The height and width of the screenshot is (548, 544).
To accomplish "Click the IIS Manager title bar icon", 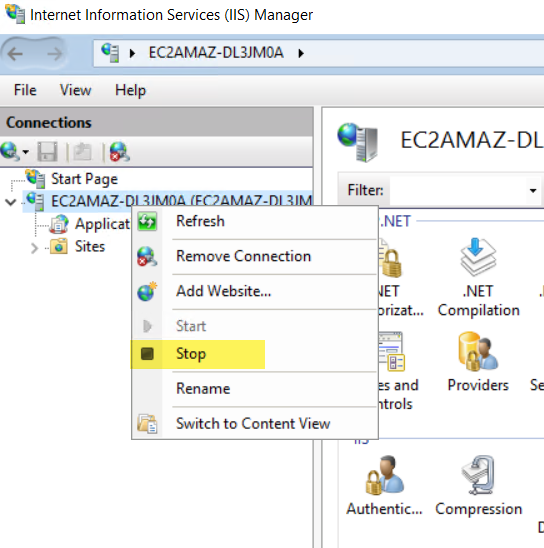I will tap(15, 14).
